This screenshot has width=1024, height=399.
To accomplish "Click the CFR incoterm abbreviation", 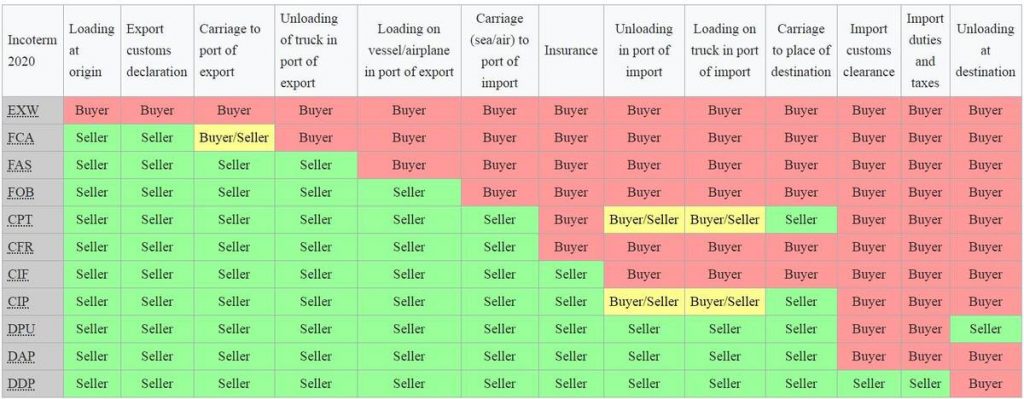I will (x=21, y=247).
